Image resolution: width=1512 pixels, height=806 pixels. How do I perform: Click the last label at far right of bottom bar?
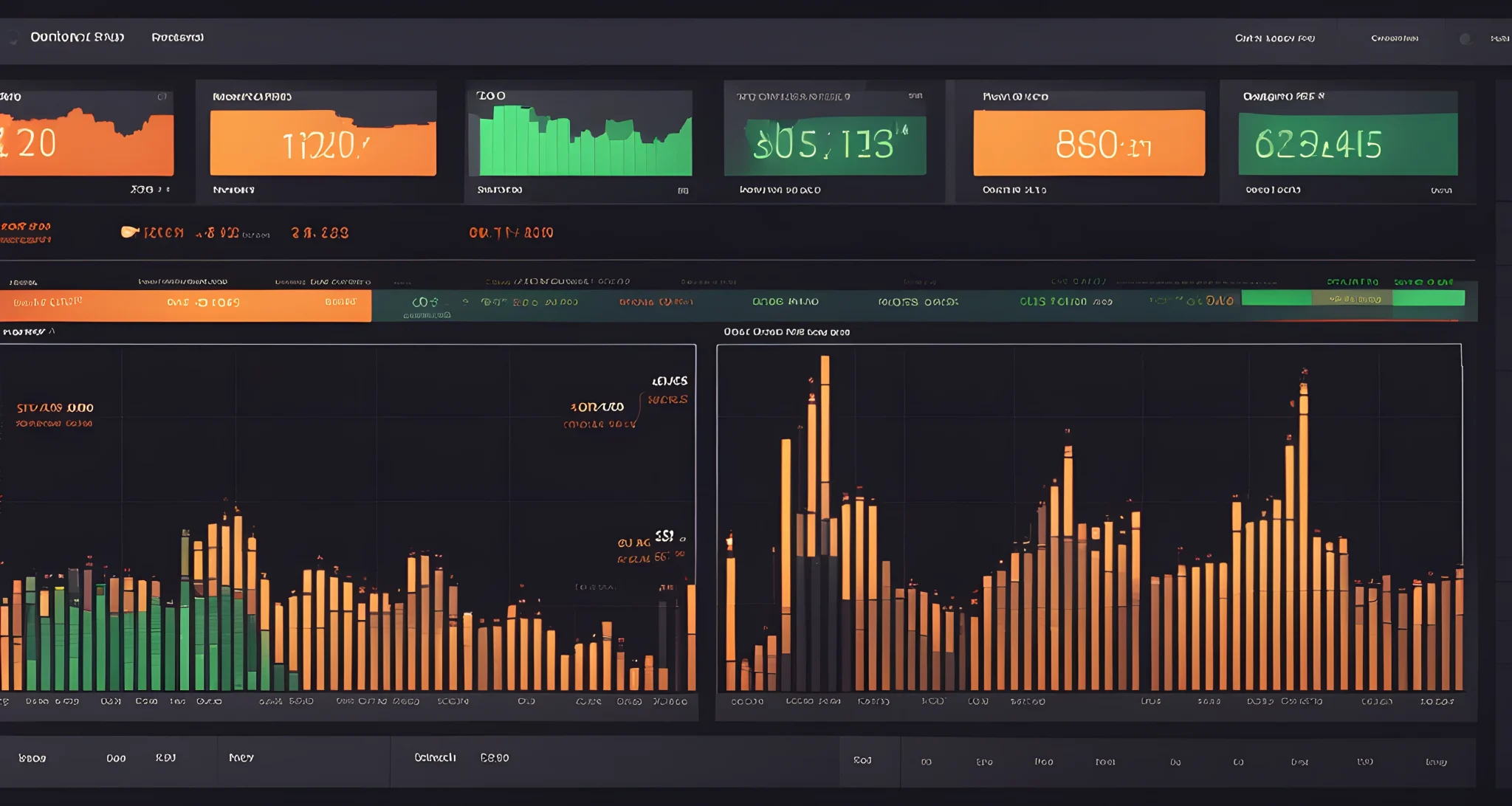click(x=1436, y=762)
